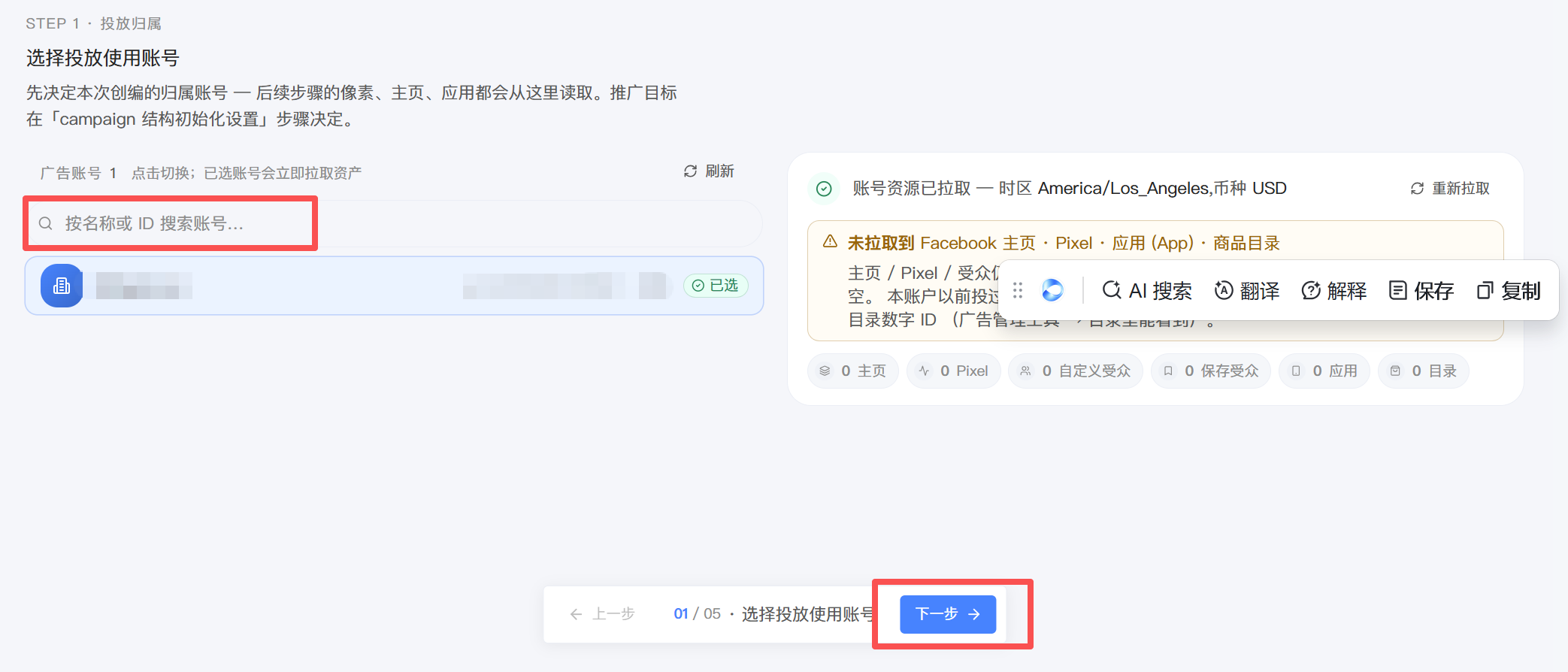The height and width of the screenshot is (672, 1568).
Task: Click the blue swirl assistant logo icon
Action: point(1052,290)
